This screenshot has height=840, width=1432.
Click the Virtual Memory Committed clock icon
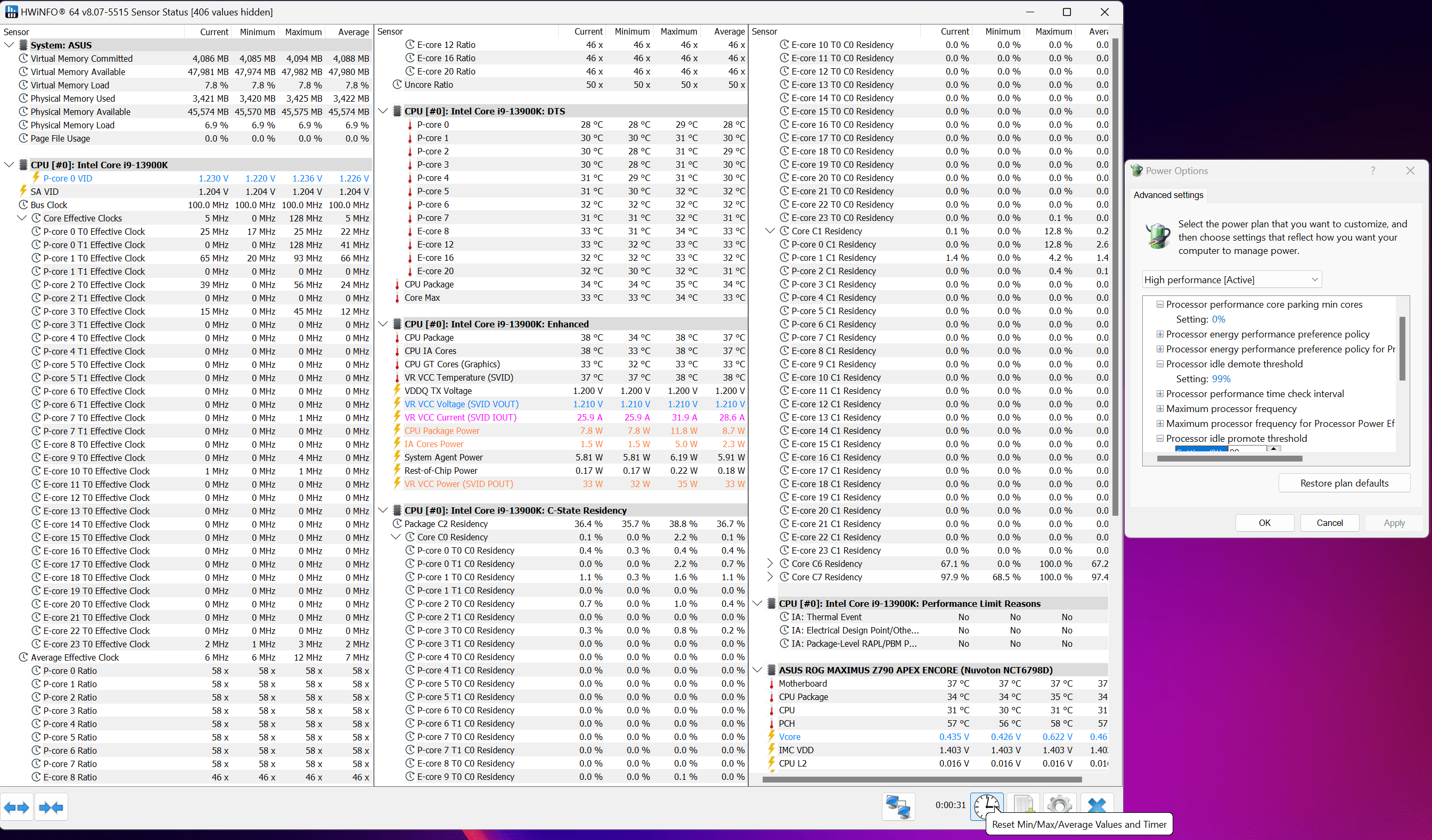click(23, 58)
